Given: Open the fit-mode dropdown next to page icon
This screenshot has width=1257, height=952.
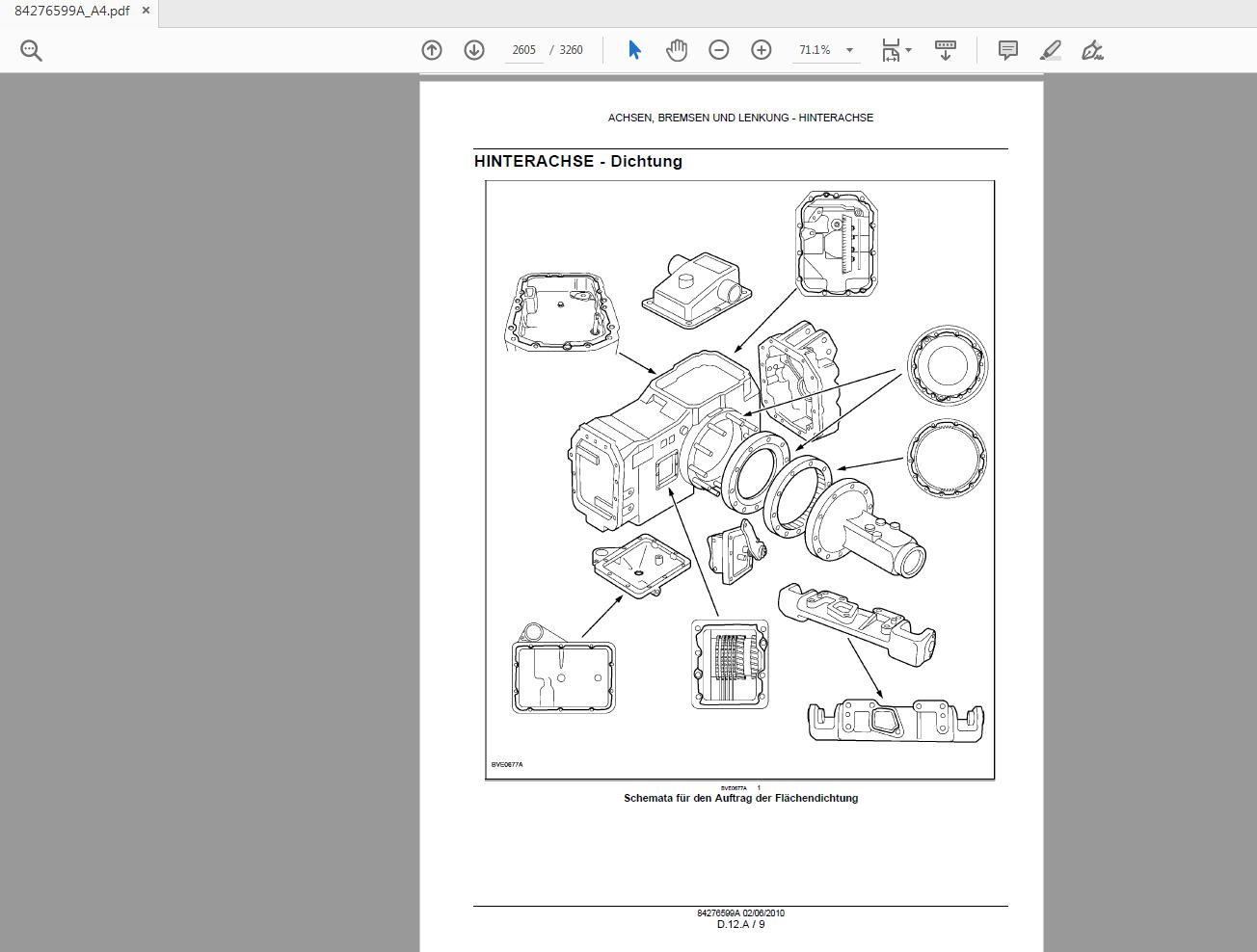Looking at the screenshot, I should tap(907, 49).
